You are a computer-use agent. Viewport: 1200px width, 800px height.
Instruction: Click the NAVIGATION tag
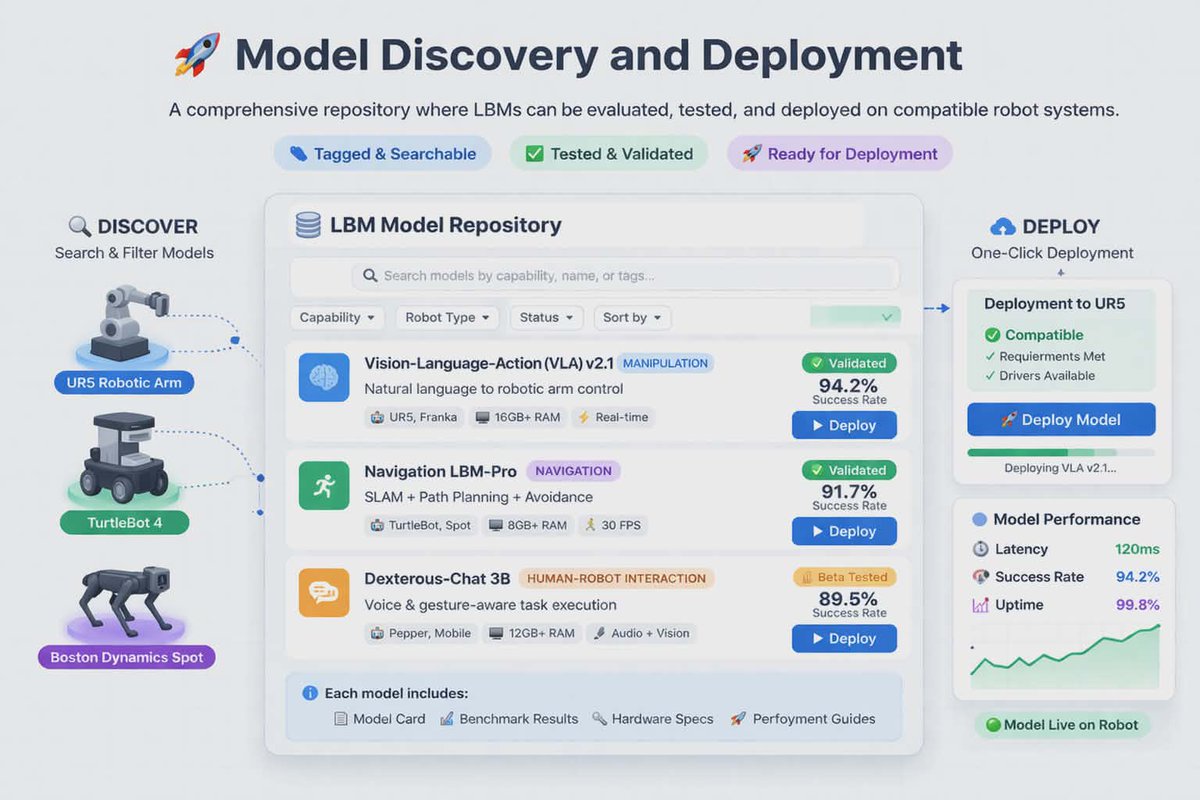(574, 470)
